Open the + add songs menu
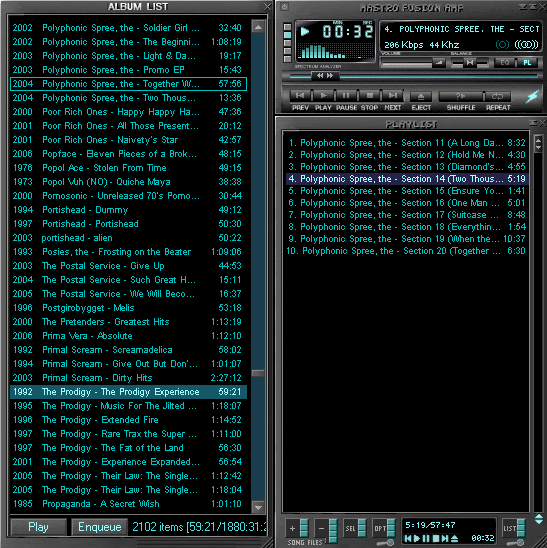 point(297,528)
